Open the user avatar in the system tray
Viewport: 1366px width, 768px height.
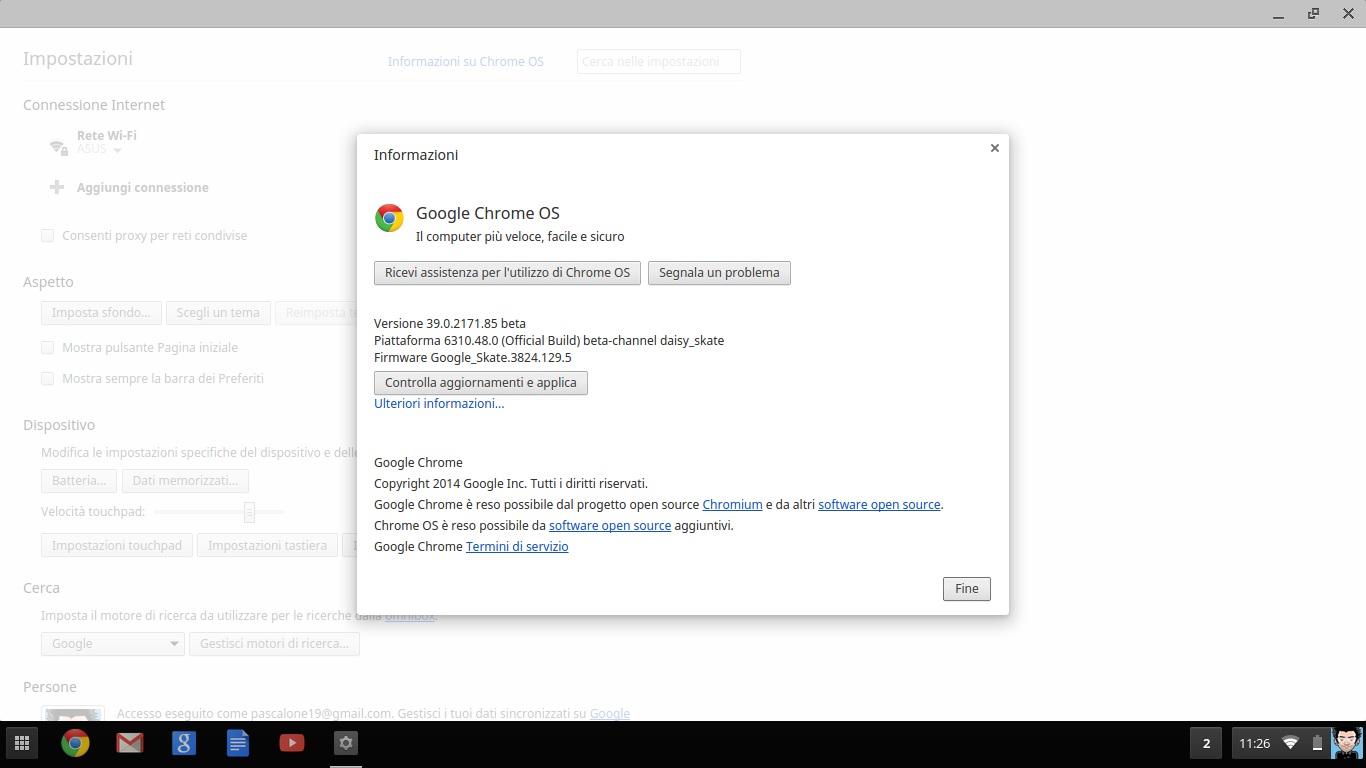coord(1346,743)
